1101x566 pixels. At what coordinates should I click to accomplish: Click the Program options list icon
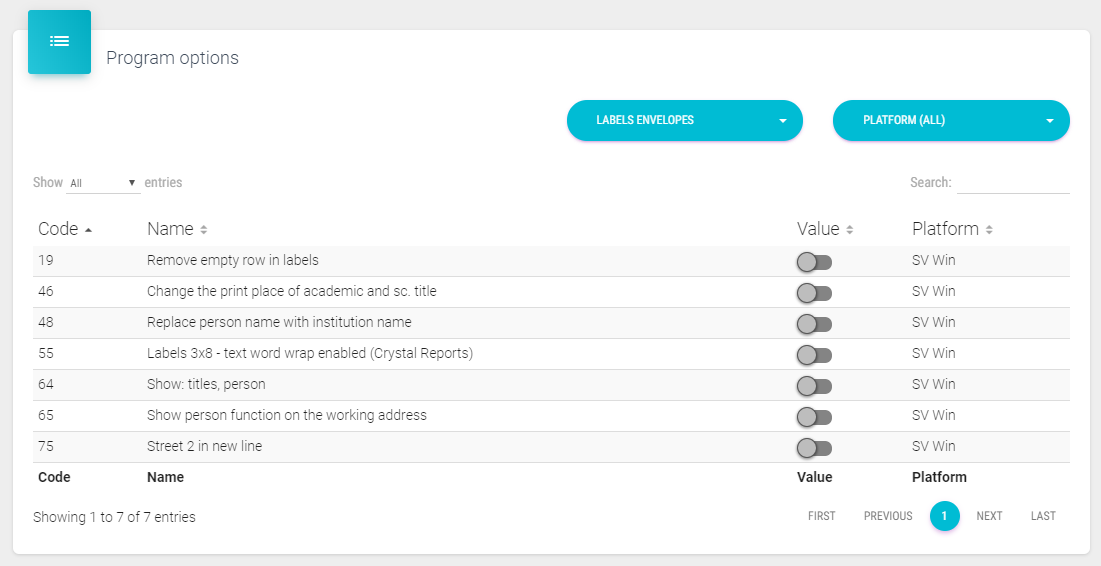pyautogui.click(x=59, y=42)
